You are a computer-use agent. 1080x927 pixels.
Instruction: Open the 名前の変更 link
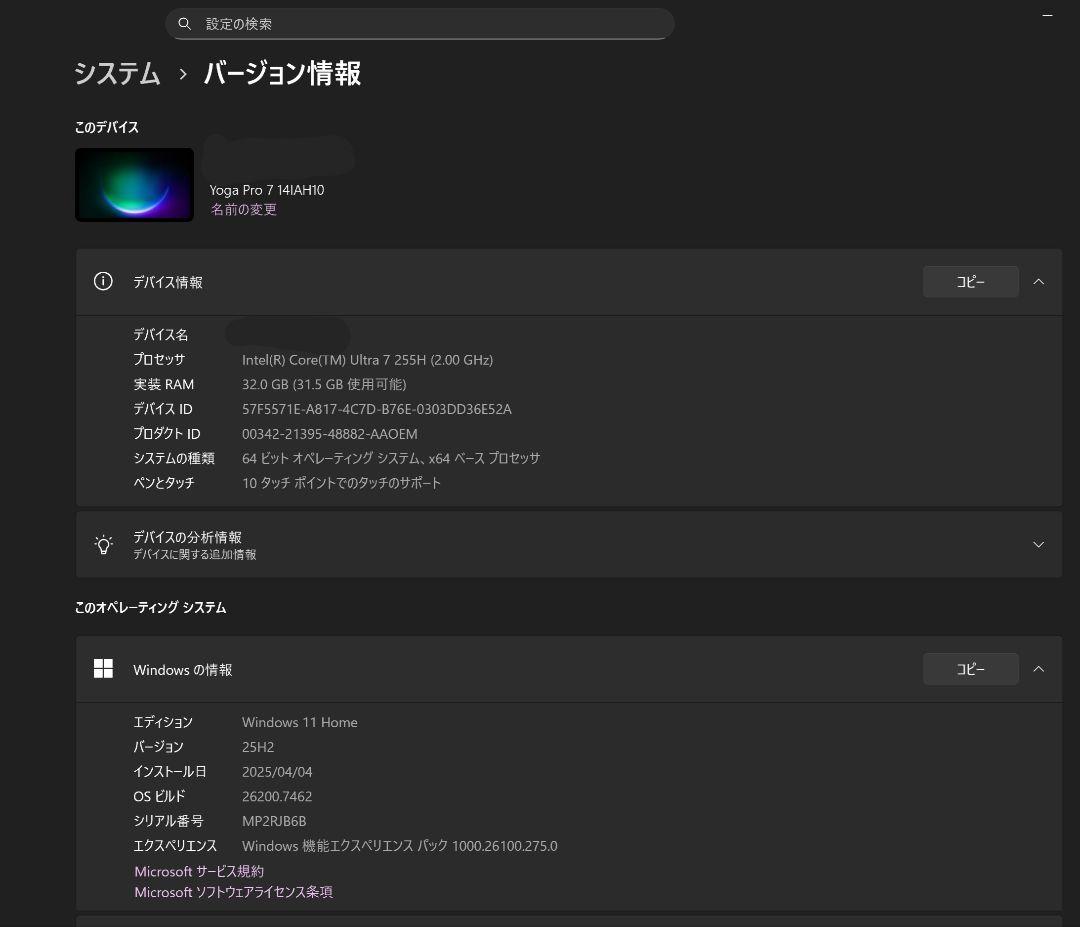(243, 209)
